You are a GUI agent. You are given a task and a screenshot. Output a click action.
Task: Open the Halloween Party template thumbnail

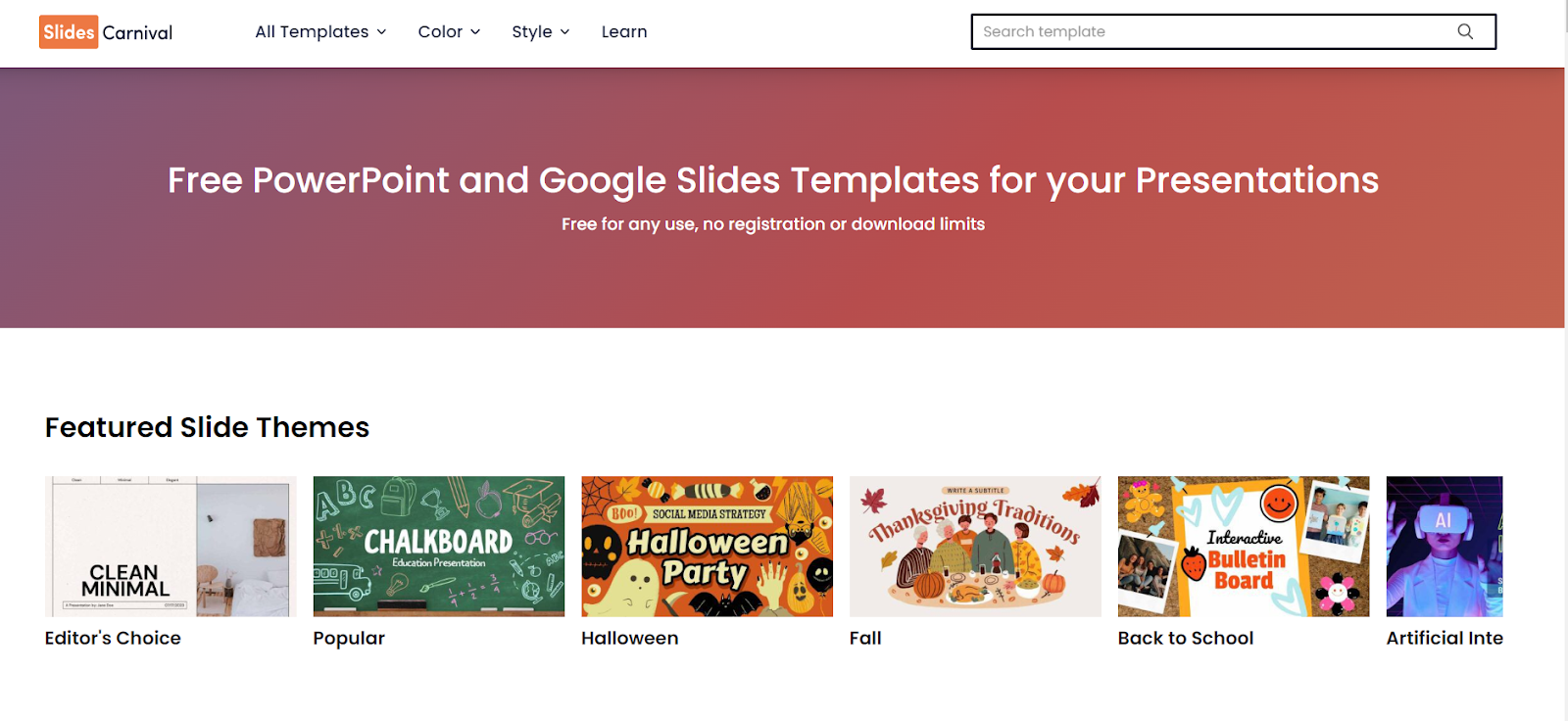click(707, 547)
